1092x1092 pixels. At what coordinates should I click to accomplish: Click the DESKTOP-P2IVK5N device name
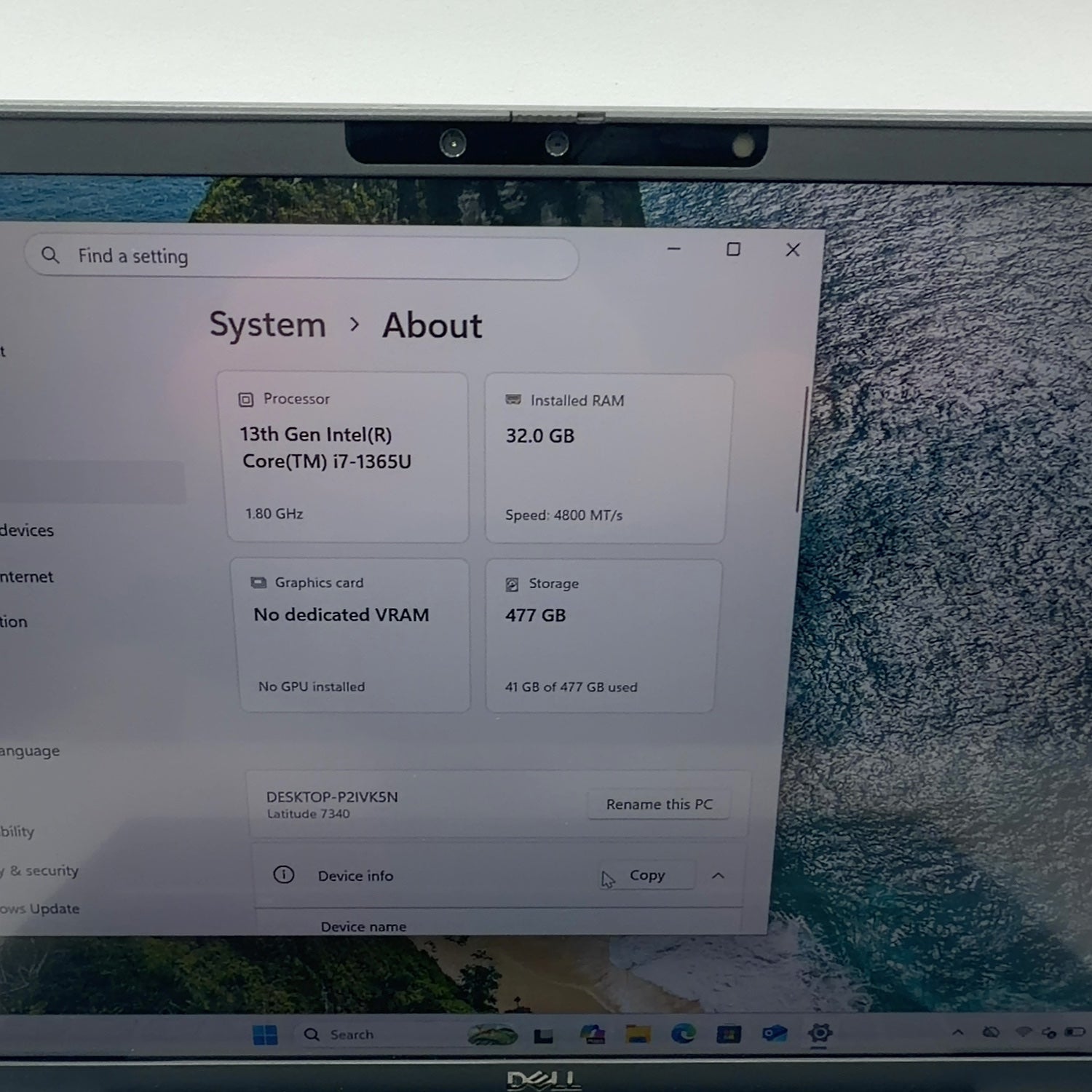point(332,797)
